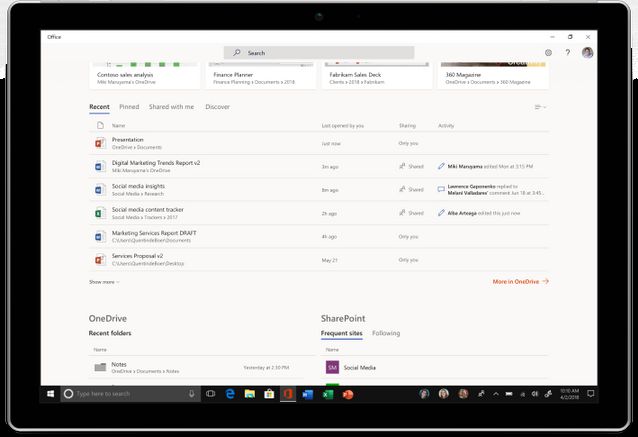638x437 pixels.
Task: Open the Notes folder name
Action: (x=119, y=364)
